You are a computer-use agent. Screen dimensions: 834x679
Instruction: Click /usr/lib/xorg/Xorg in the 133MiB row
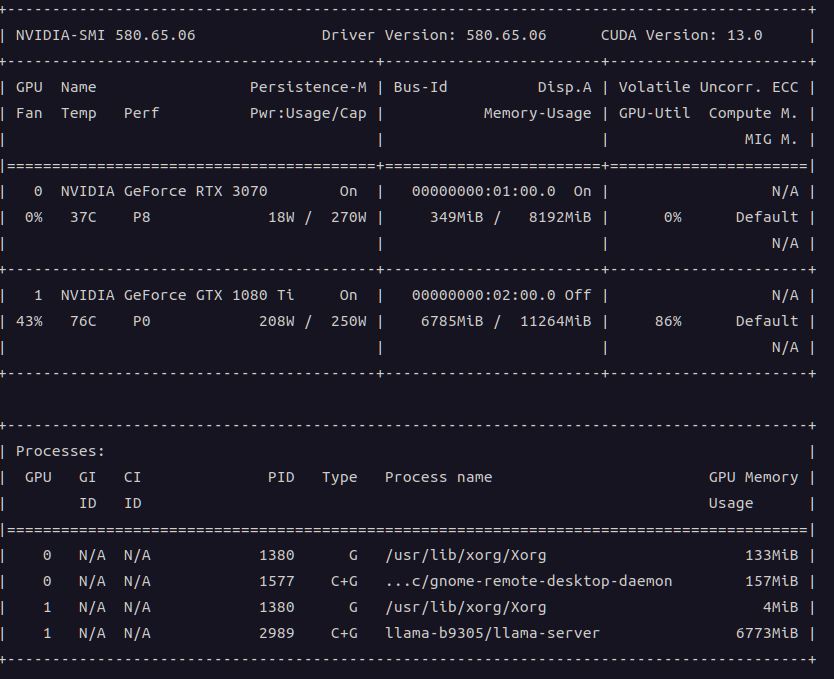(x=465, y=556)
